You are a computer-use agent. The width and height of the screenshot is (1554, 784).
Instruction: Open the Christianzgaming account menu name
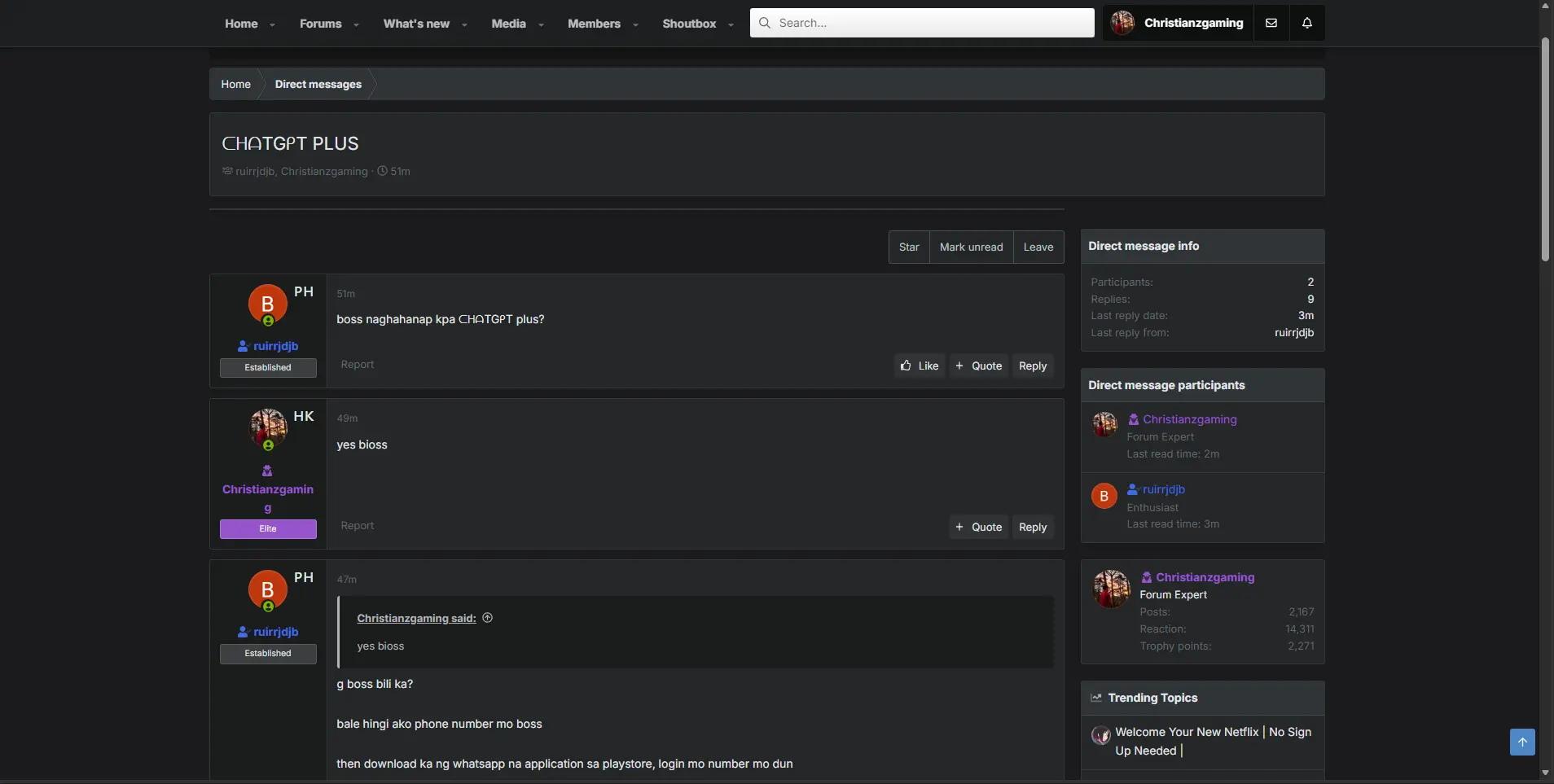1193,23
